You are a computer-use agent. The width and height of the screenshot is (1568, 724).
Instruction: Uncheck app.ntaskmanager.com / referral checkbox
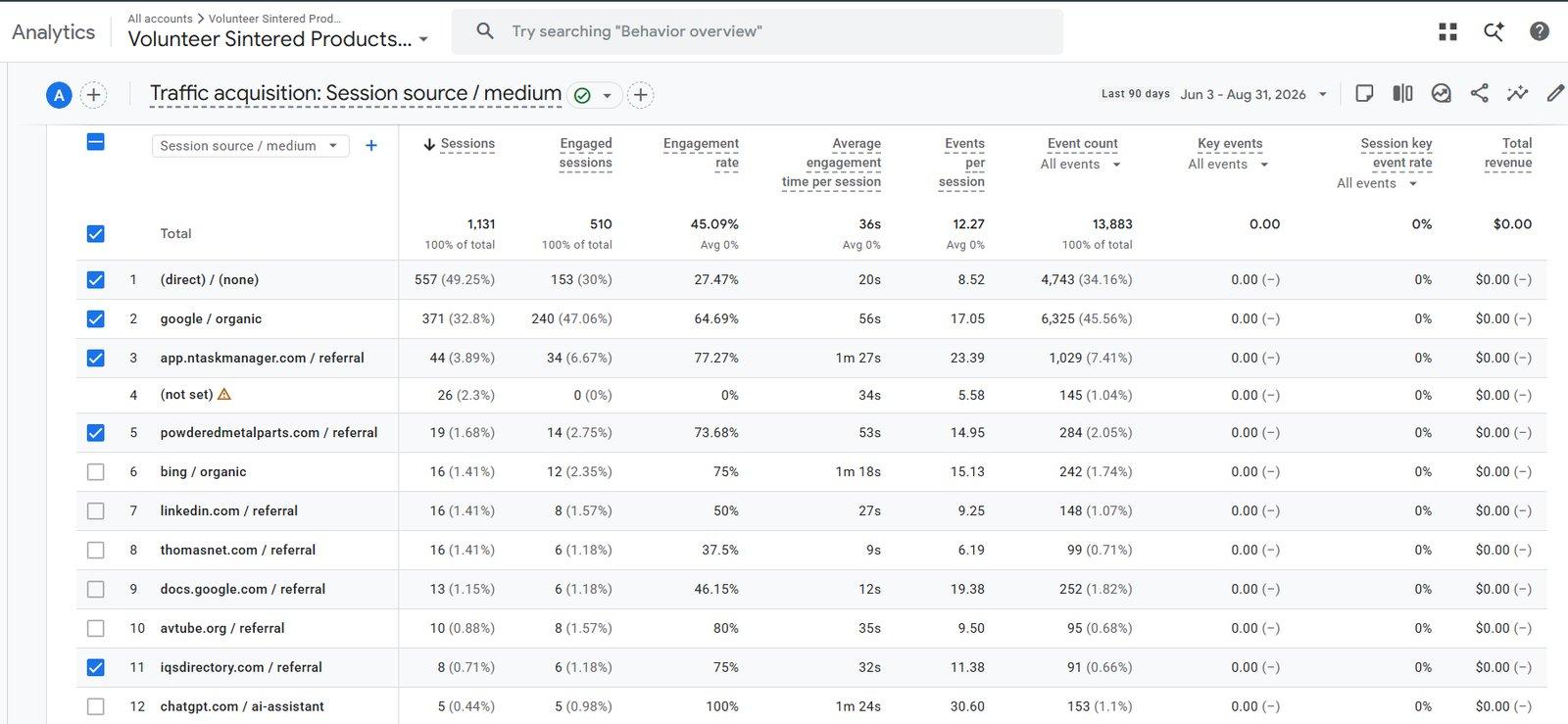click(x=95, y=358)
